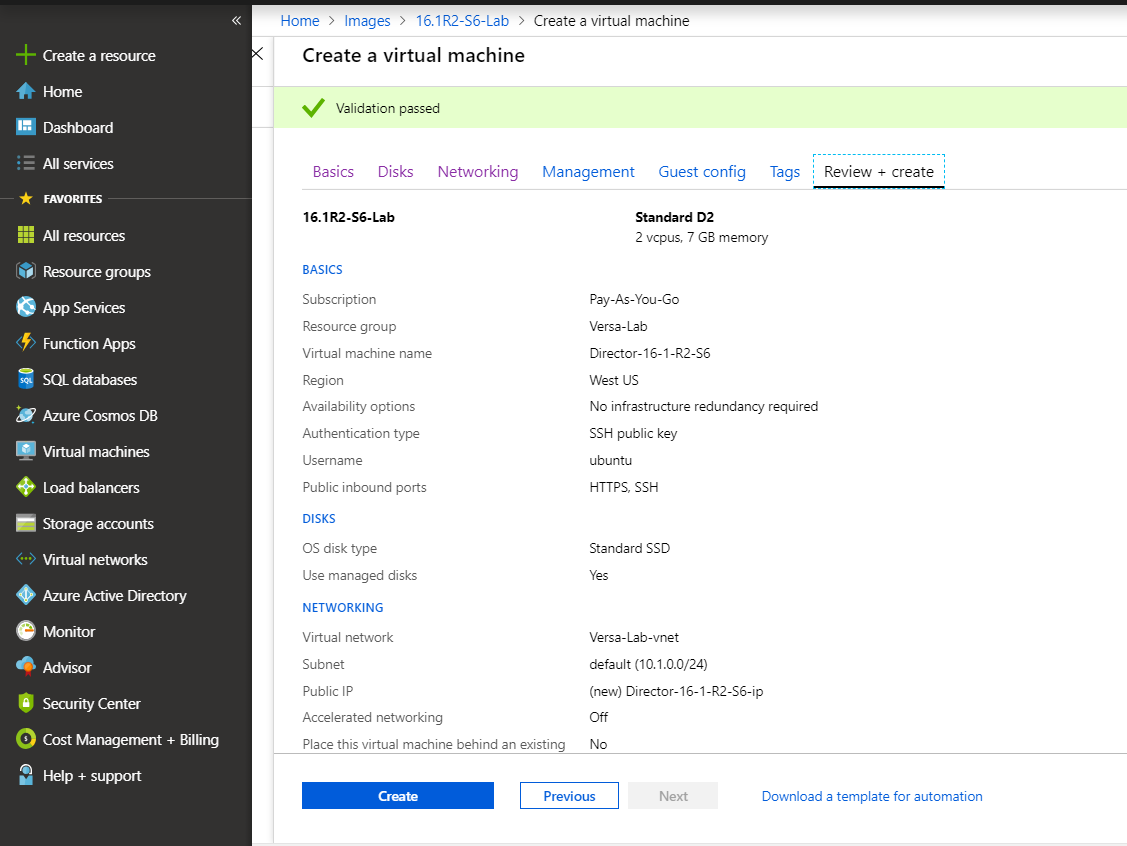Click the Virtual machines label in sidebar
The width and height of the screenshot is (1127, 846).
click(x=96, y=451)
